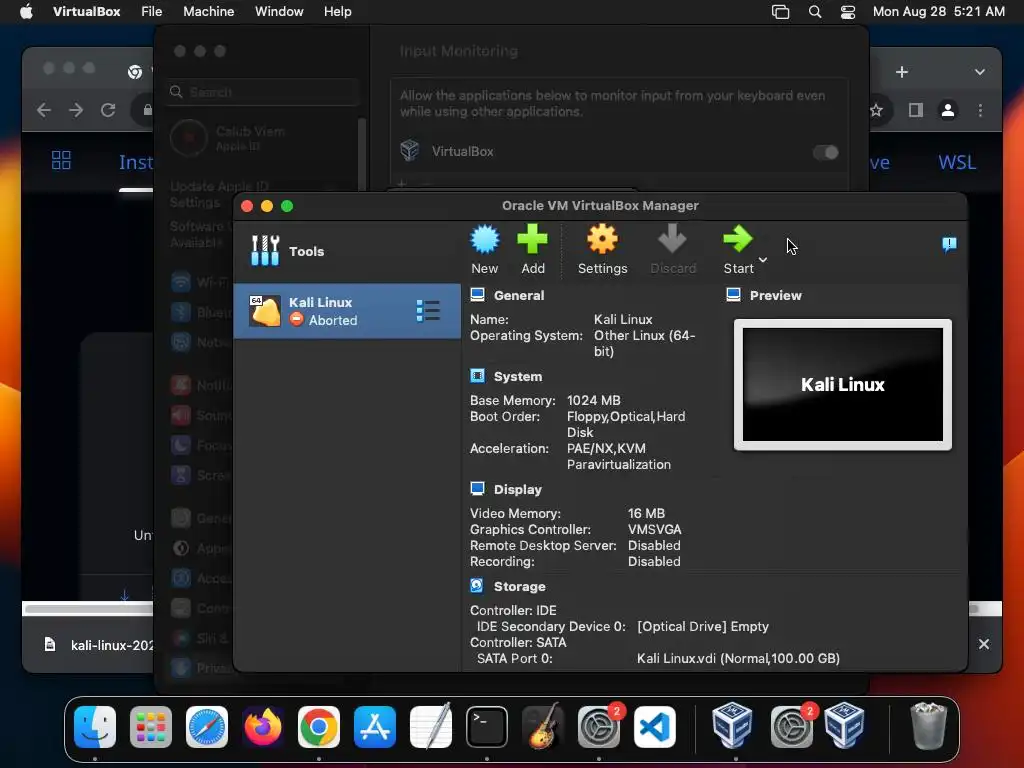Toggle VirtualBox Input Monitoring switch

pyautogui.click(x=825, y=152)
